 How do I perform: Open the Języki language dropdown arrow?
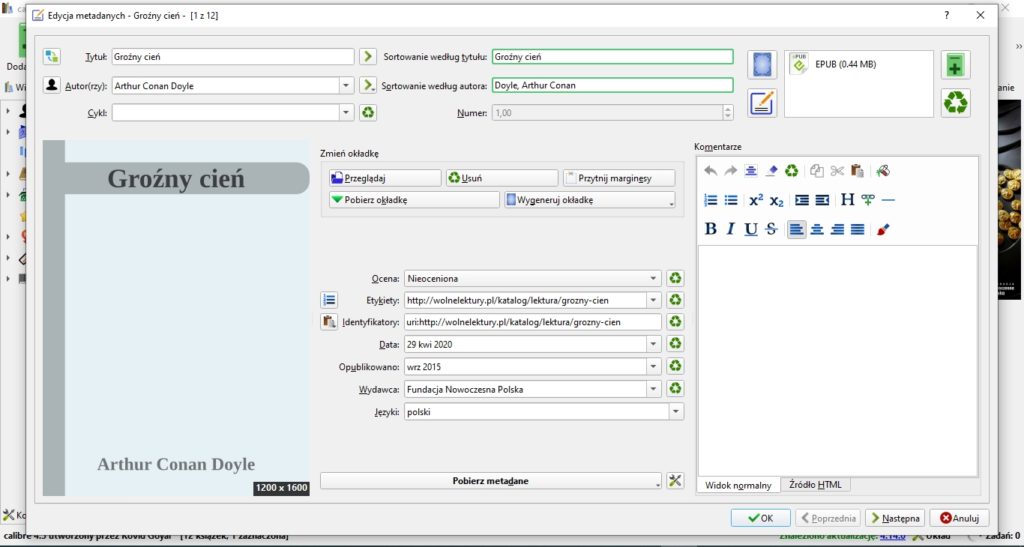pos(676,412)
